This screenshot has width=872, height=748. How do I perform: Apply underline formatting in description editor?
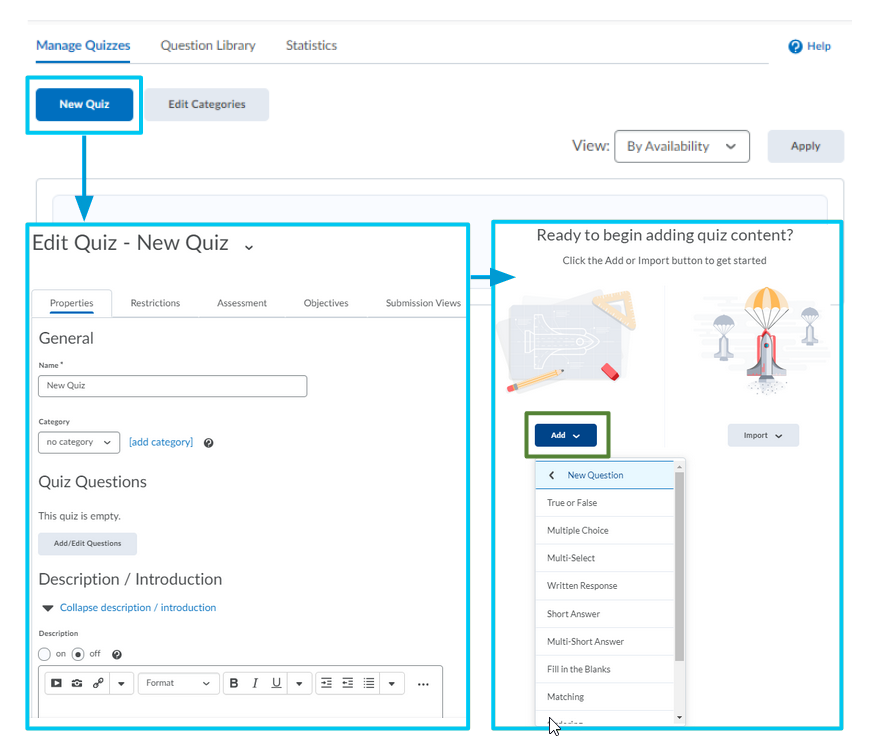click(x=276, y=683)
